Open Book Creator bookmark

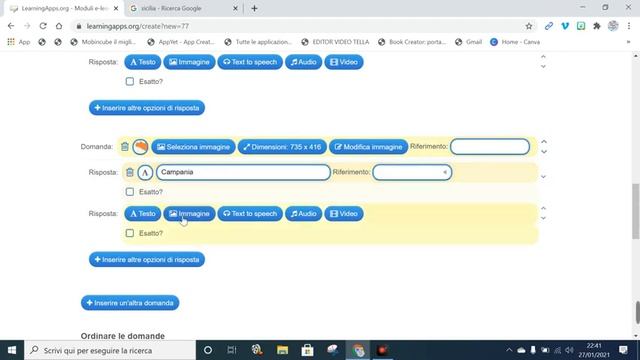click(412, 42)
